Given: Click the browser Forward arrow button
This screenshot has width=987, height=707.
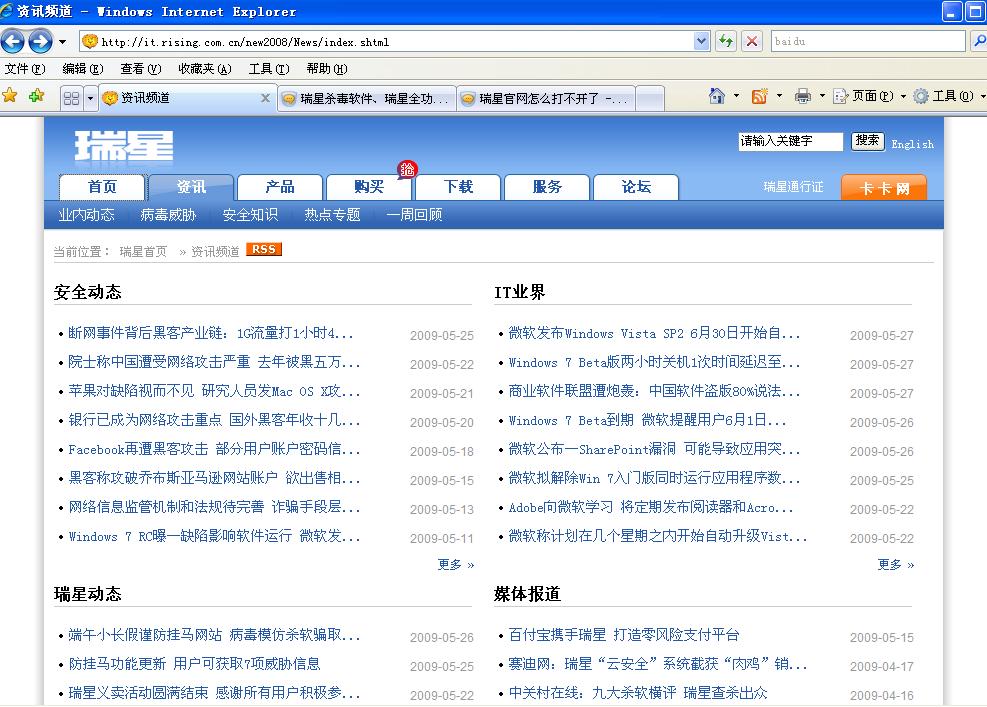Looking at the screenshot, I should 40,41.
